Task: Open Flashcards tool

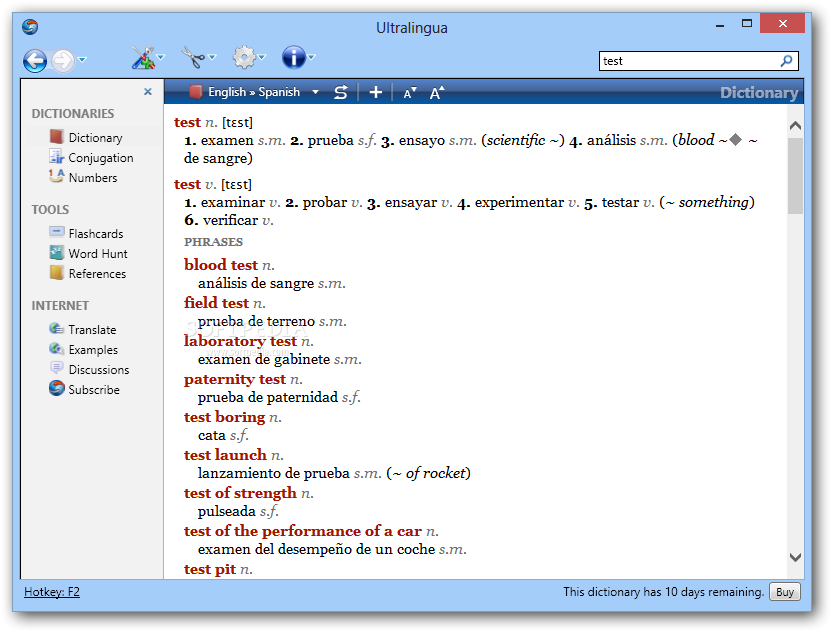Action: pyautogui.click(x=96, y=234)
